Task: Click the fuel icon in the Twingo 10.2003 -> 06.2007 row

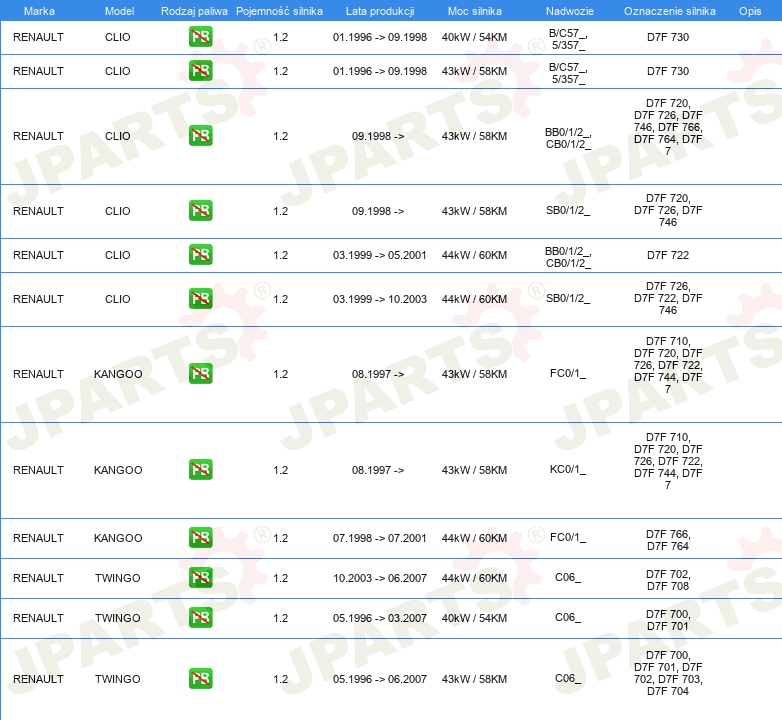Action: [x=200, y=577]
